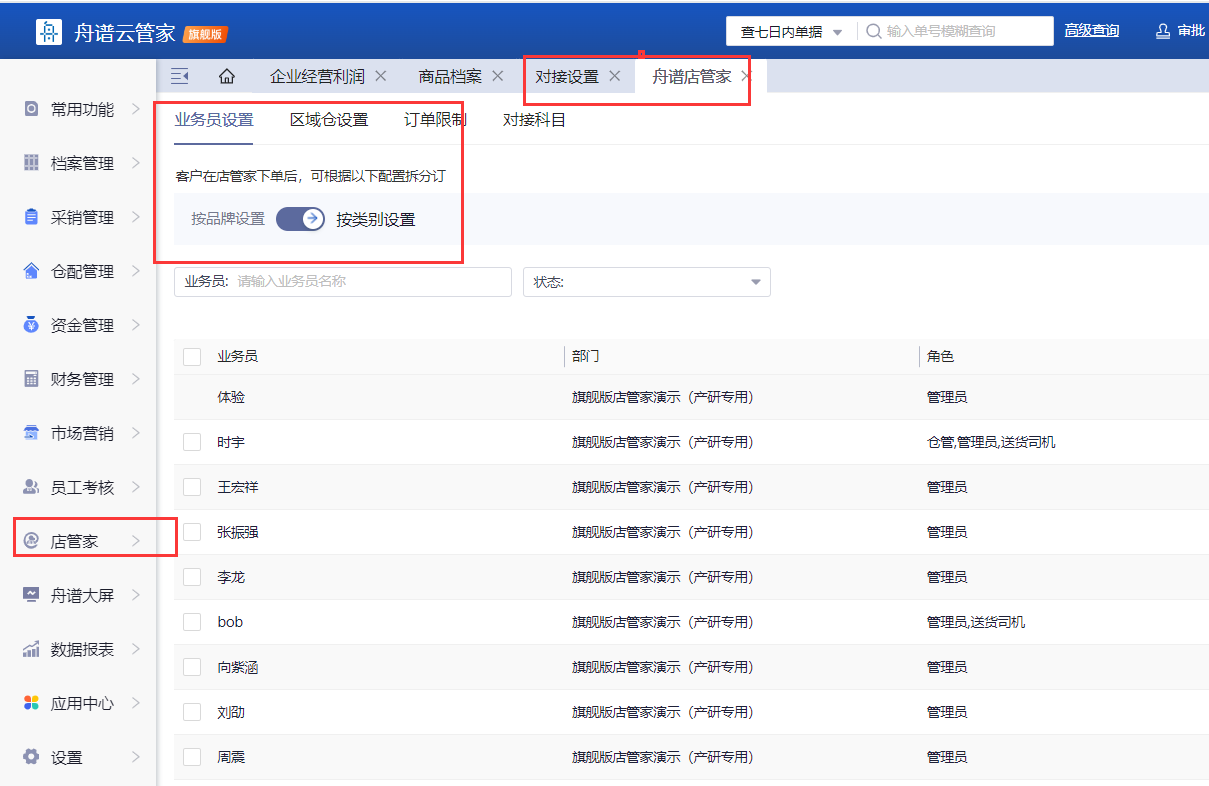
Task: Click the 数据报表 chart icon
Action: click(x=31, y=649)
